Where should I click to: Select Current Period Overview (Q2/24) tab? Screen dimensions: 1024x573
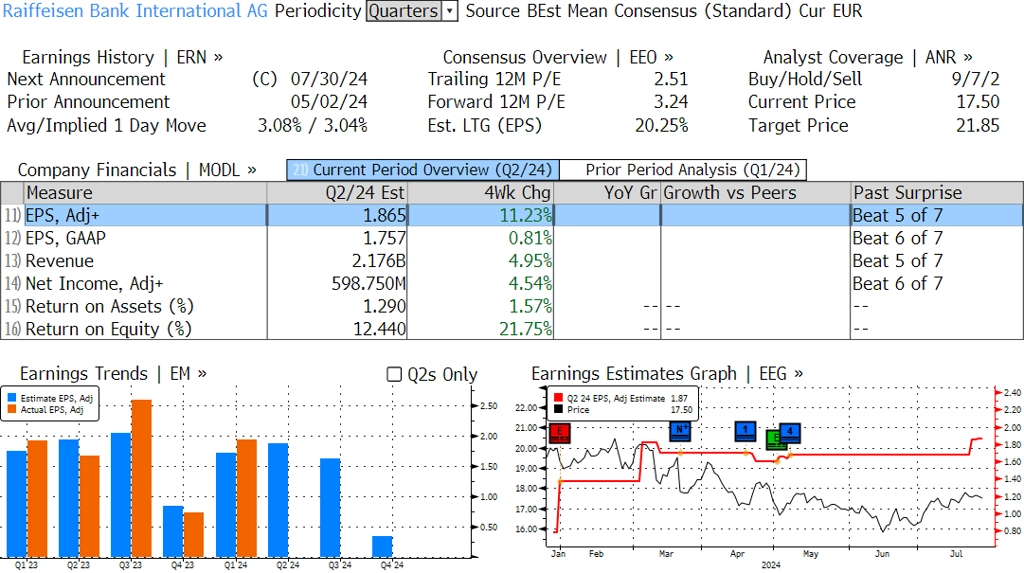pos(423,170)
